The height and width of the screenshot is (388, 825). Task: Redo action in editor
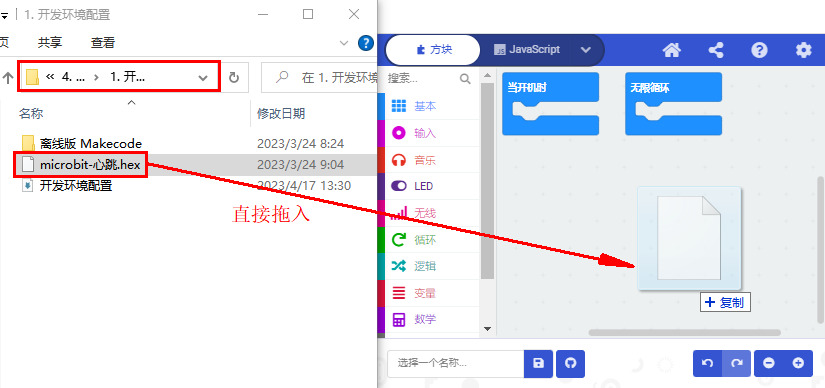click(x=737, y=363)
